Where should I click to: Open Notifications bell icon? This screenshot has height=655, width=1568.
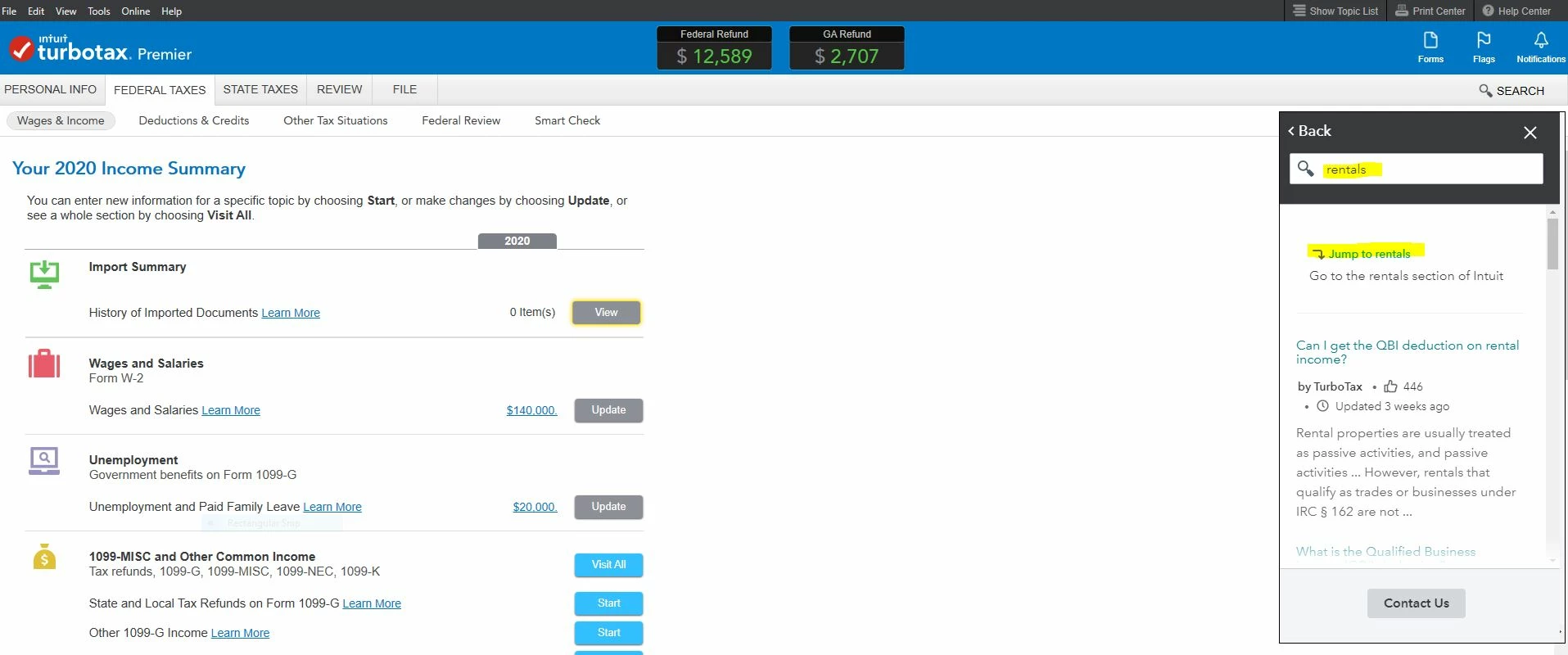coord(1540,47)
